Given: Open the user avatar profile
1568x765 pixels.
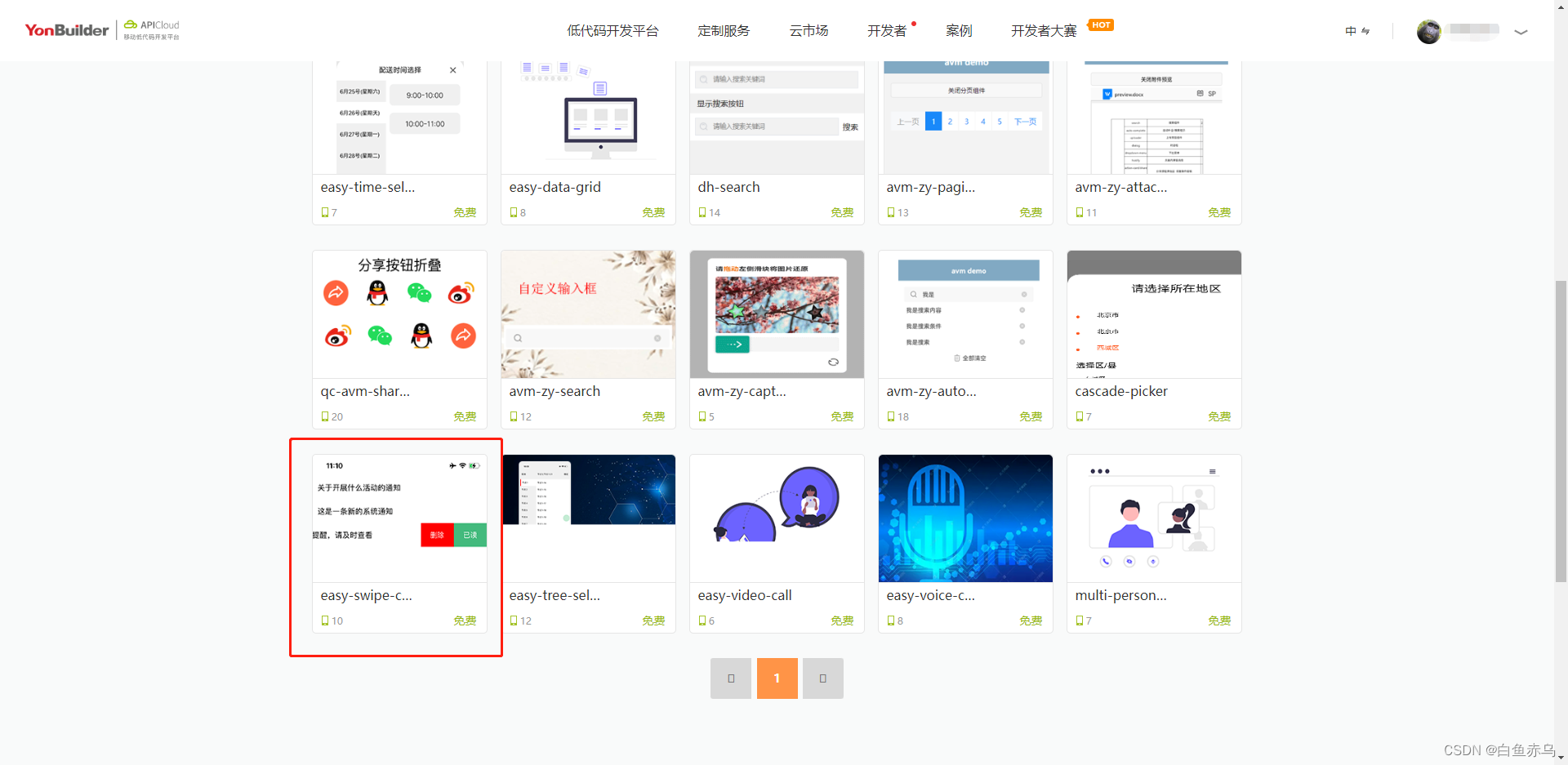Looking at the screenshot, I should (1428, 32).
